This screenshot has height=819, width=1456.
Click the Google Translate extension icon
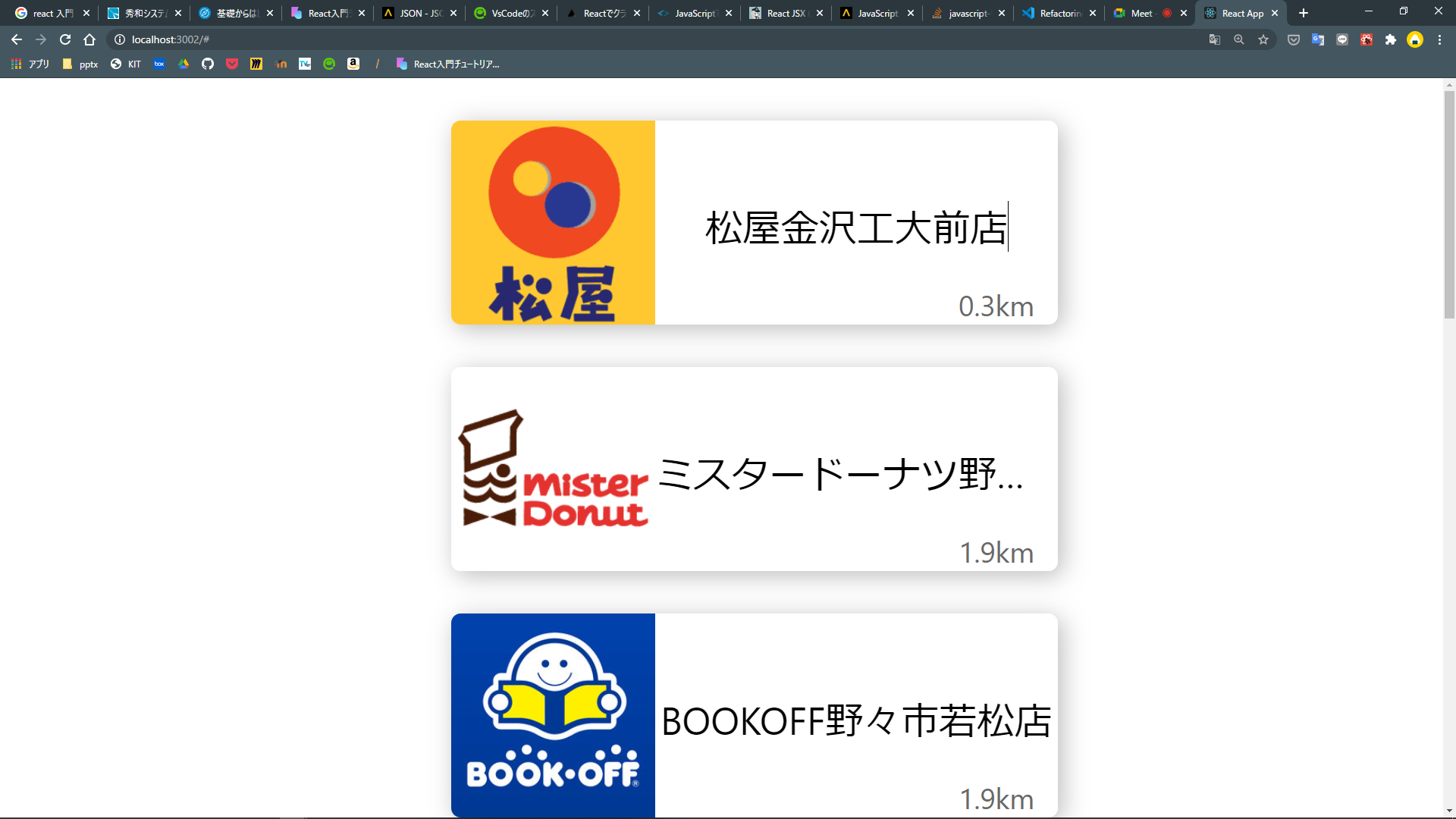(x=1318, y=39)
